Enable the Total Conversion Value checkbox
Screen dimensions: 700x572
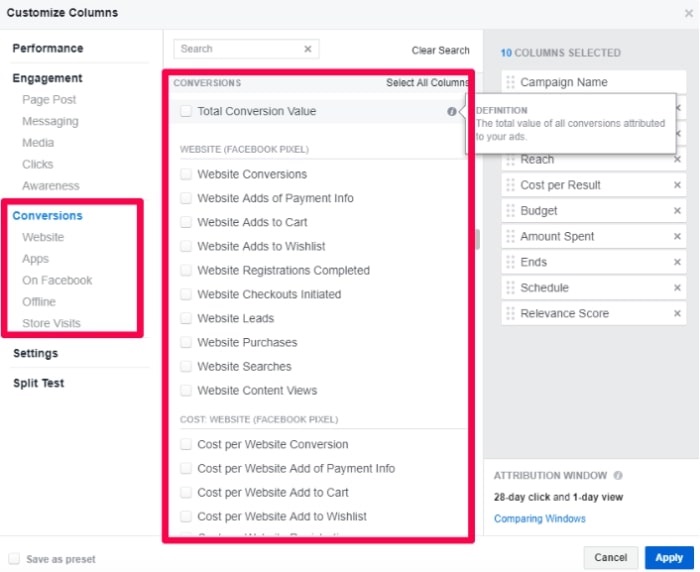coord(186,111)
